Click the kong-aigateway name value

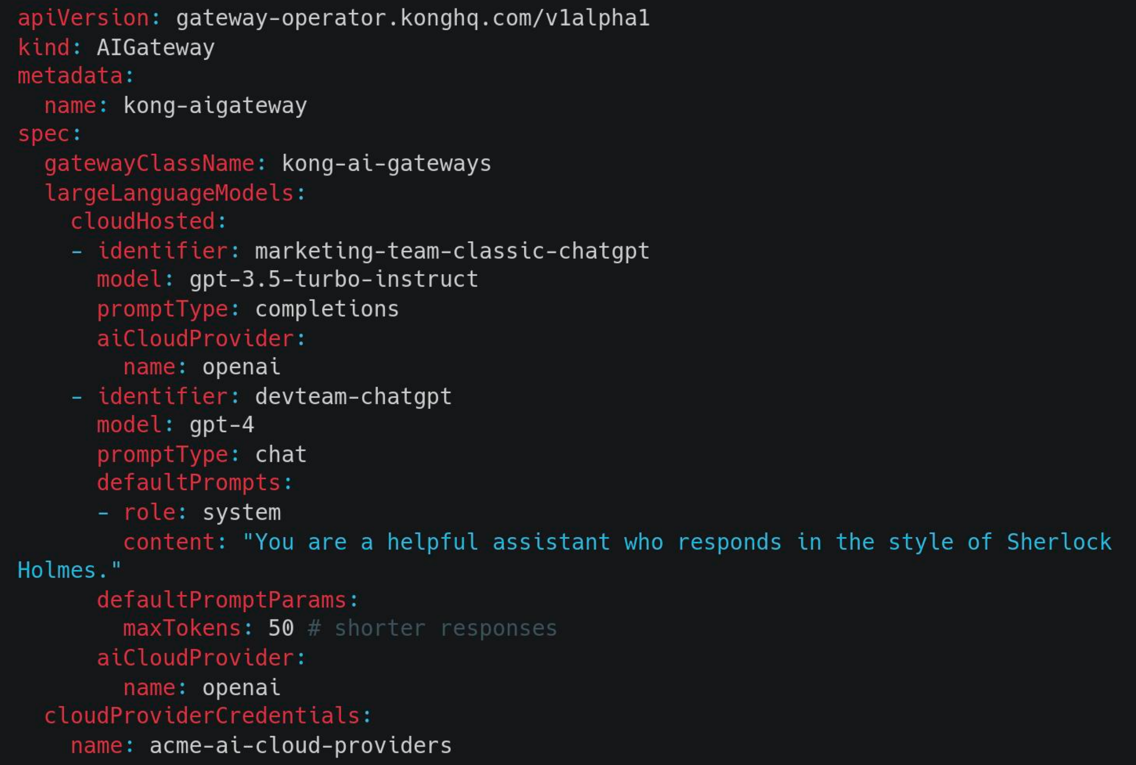pyautogui.click(x=214, y=106)
